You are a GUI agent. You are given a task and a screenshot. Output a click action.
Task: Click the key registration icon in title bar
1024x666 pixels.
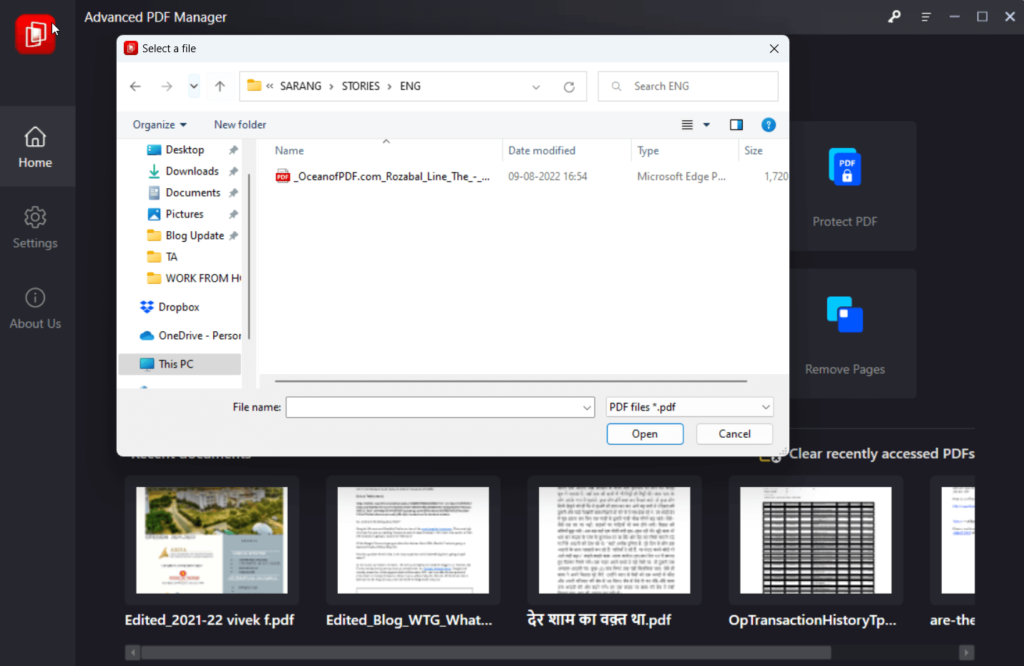pos(894,17)
